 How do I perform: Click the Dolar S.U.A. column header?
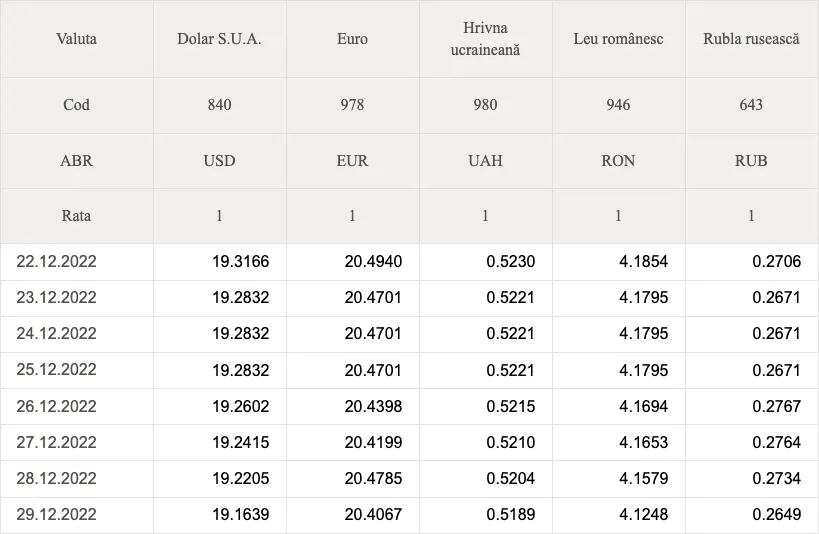(x=219, y=39)
